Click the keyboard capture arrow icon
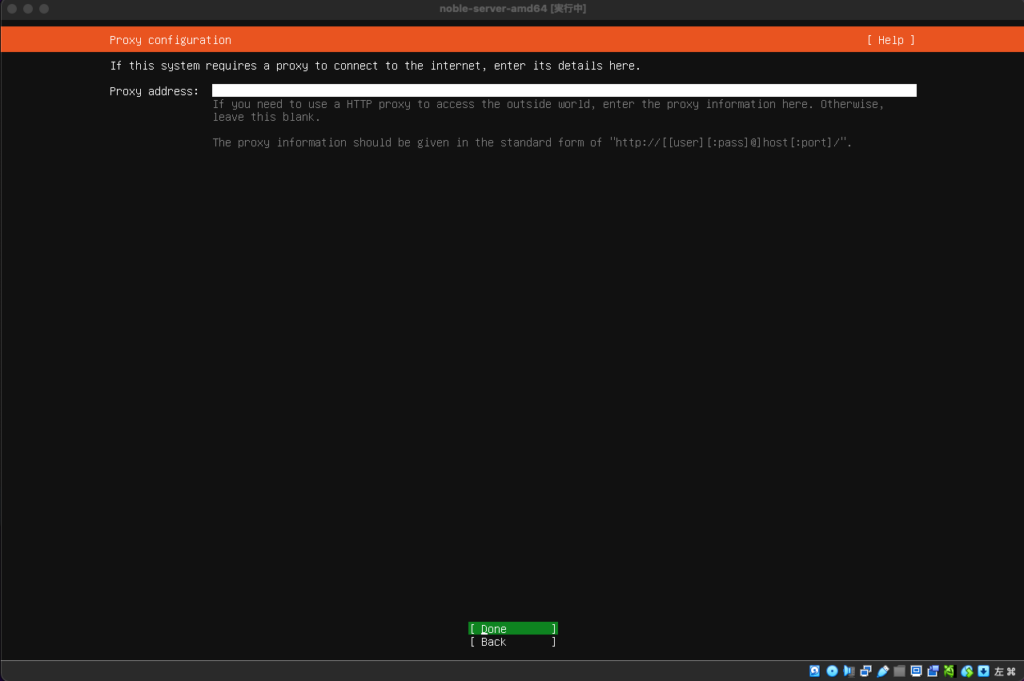This screenshot has height=681, width=1024. pos(984,671)
